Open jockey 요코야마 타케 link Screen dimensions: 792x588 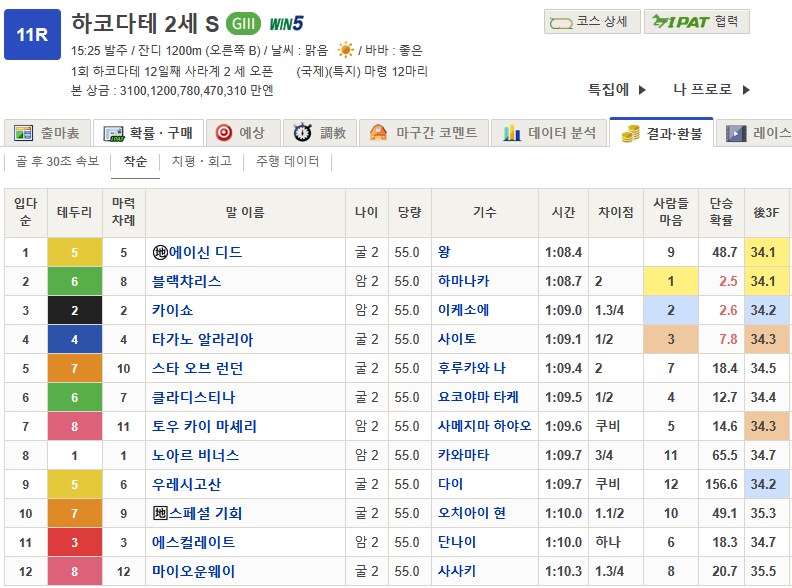point(478,398)
